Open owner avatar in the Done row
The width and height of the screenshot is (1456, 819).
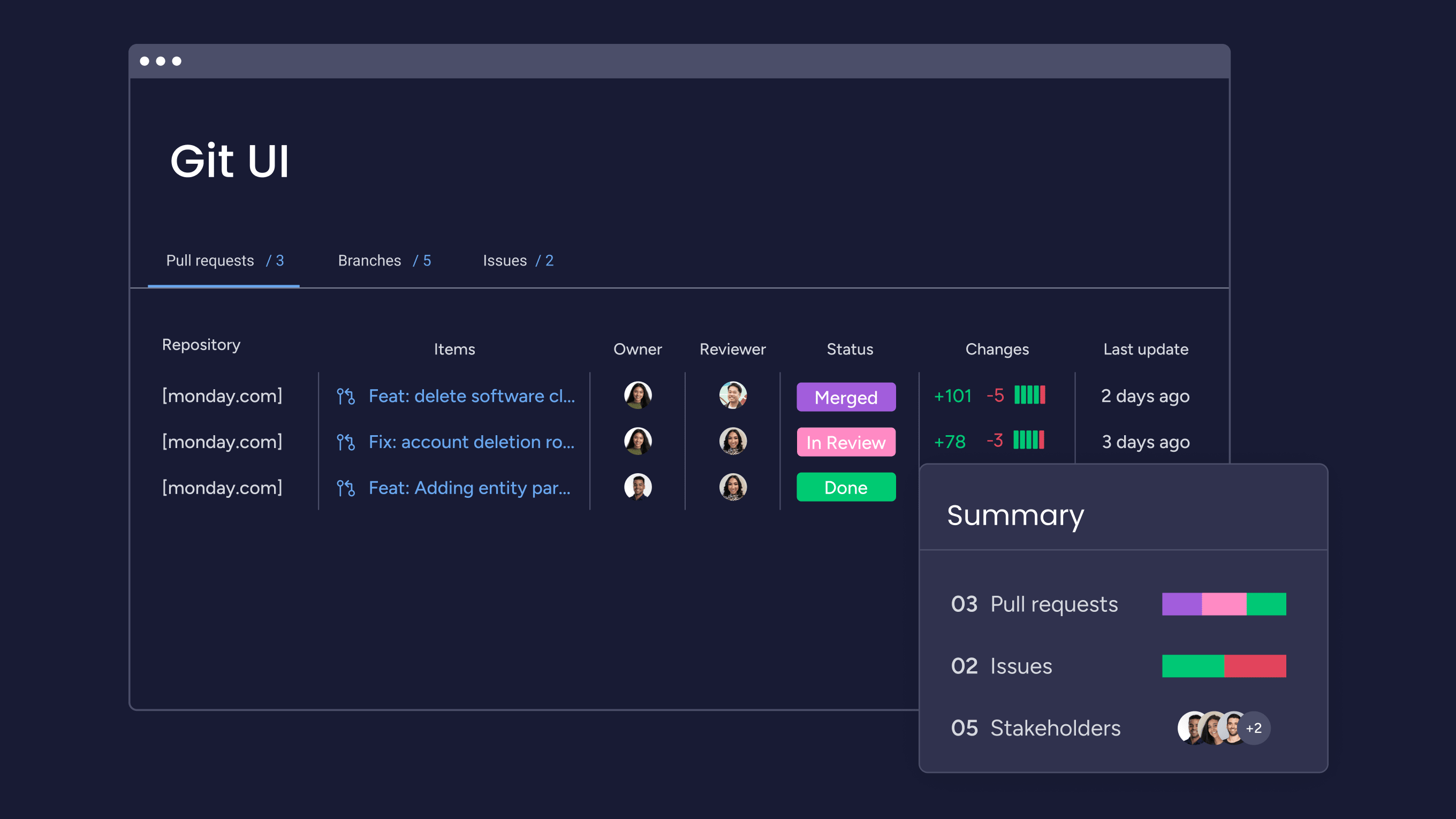pos(638,487)
